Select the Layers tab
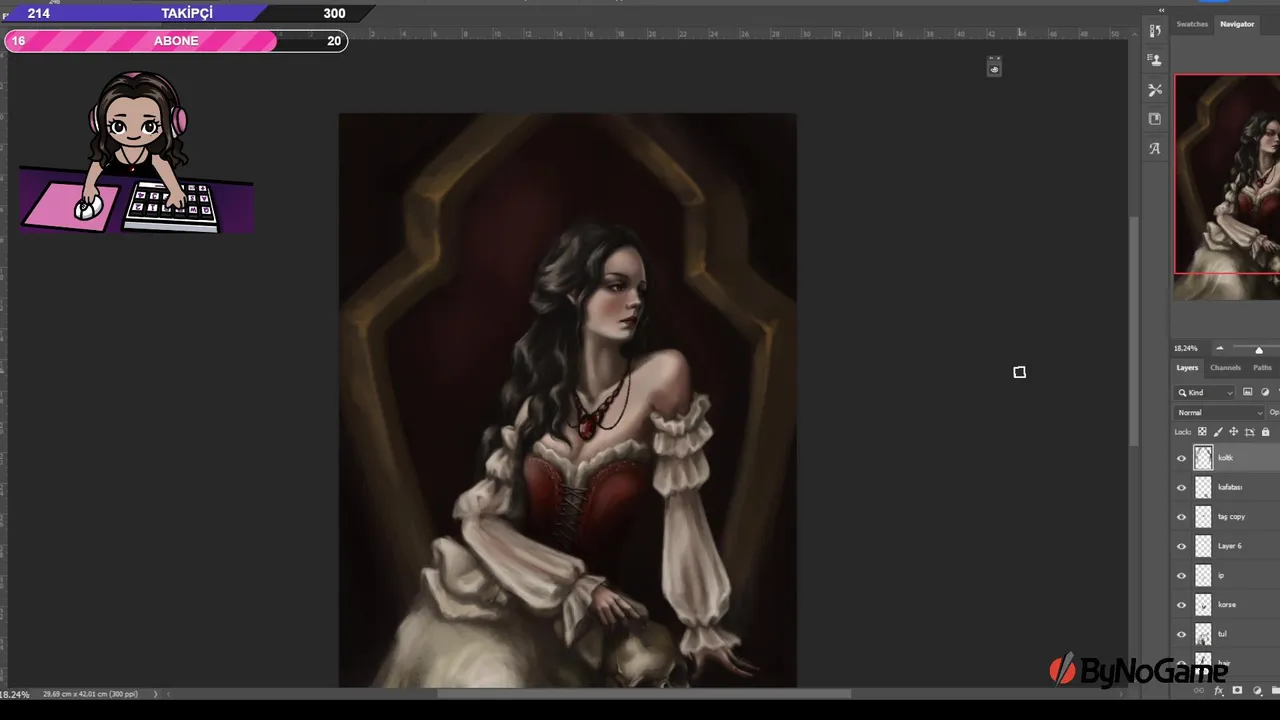 pyautogui.click(x=1187, y=368)
